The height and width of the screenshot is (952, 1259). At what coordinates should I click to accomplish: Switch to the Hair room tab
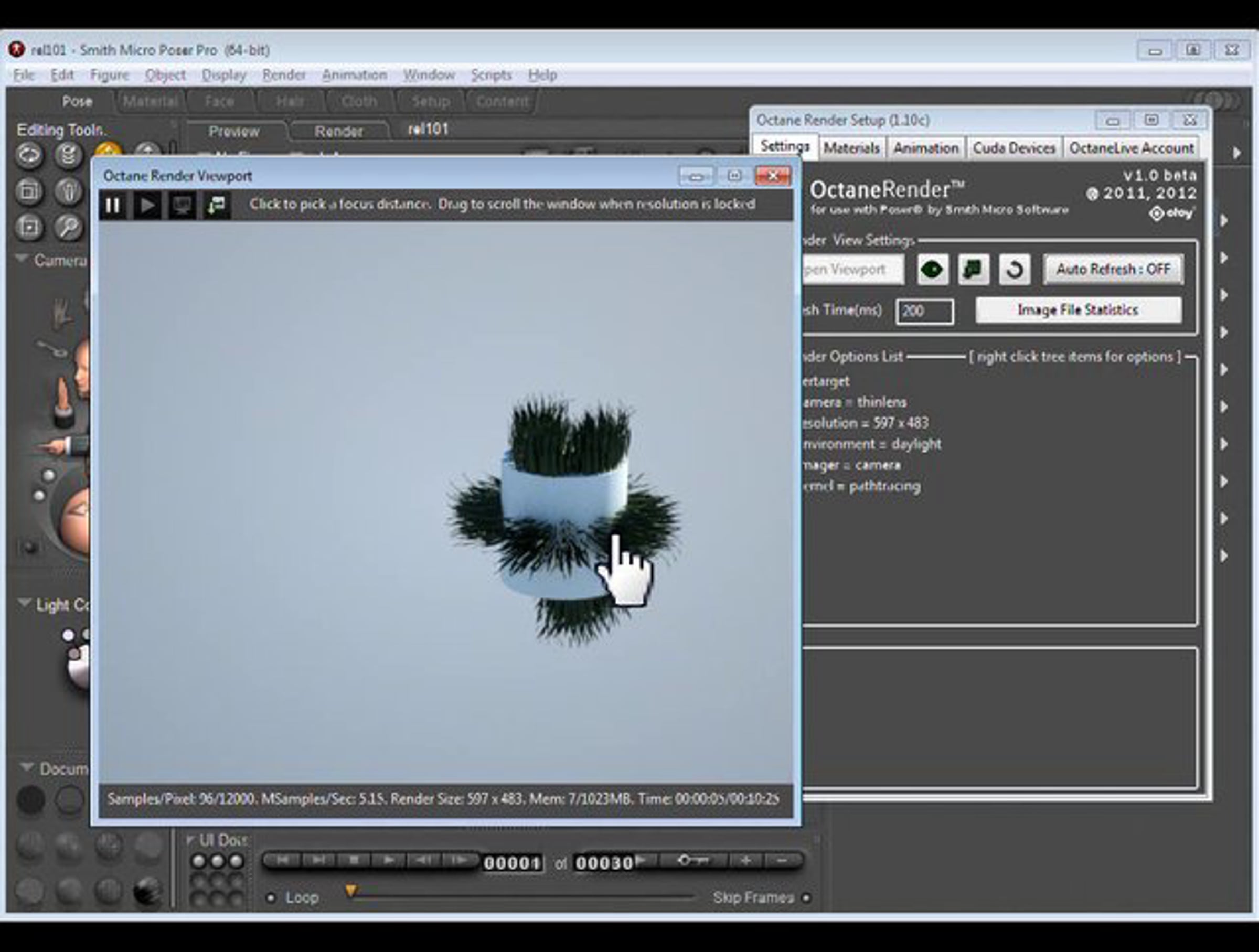click(x=290, y=101)
